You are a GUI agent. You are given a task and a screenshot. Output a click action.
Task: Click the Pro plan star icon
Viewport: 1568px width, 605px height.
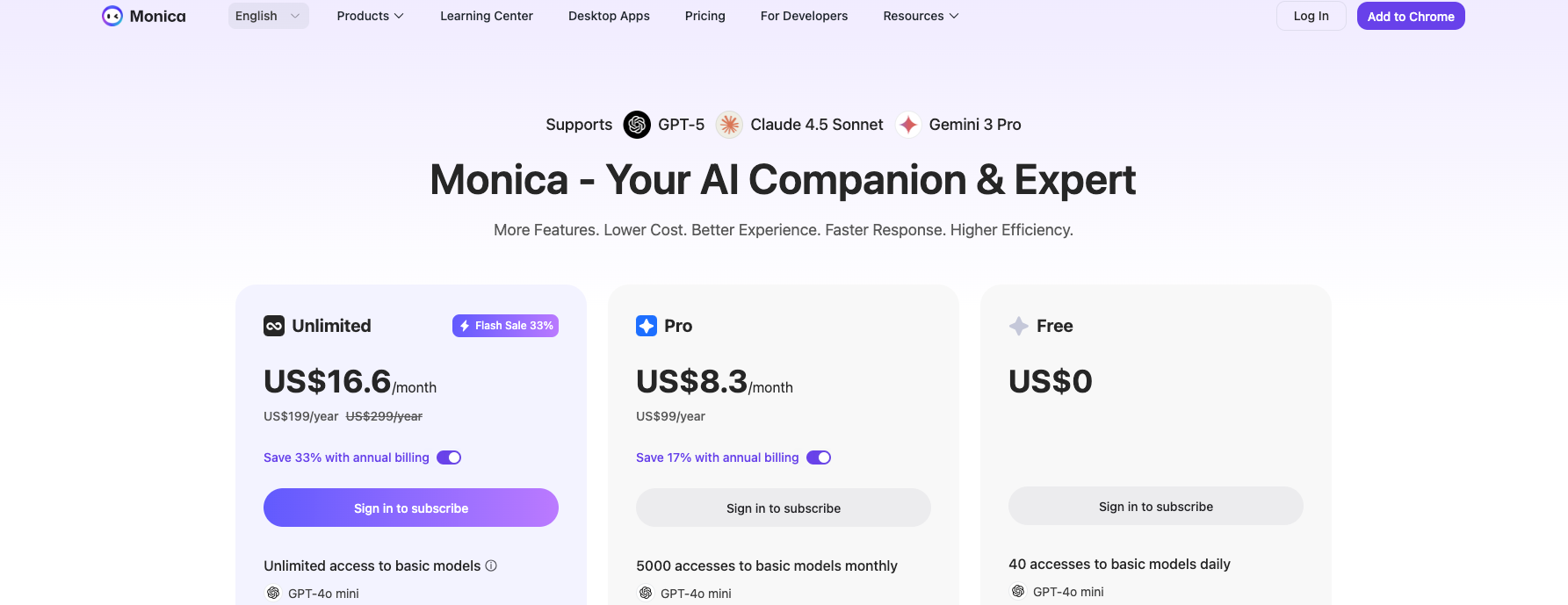(x=647, y=326)
